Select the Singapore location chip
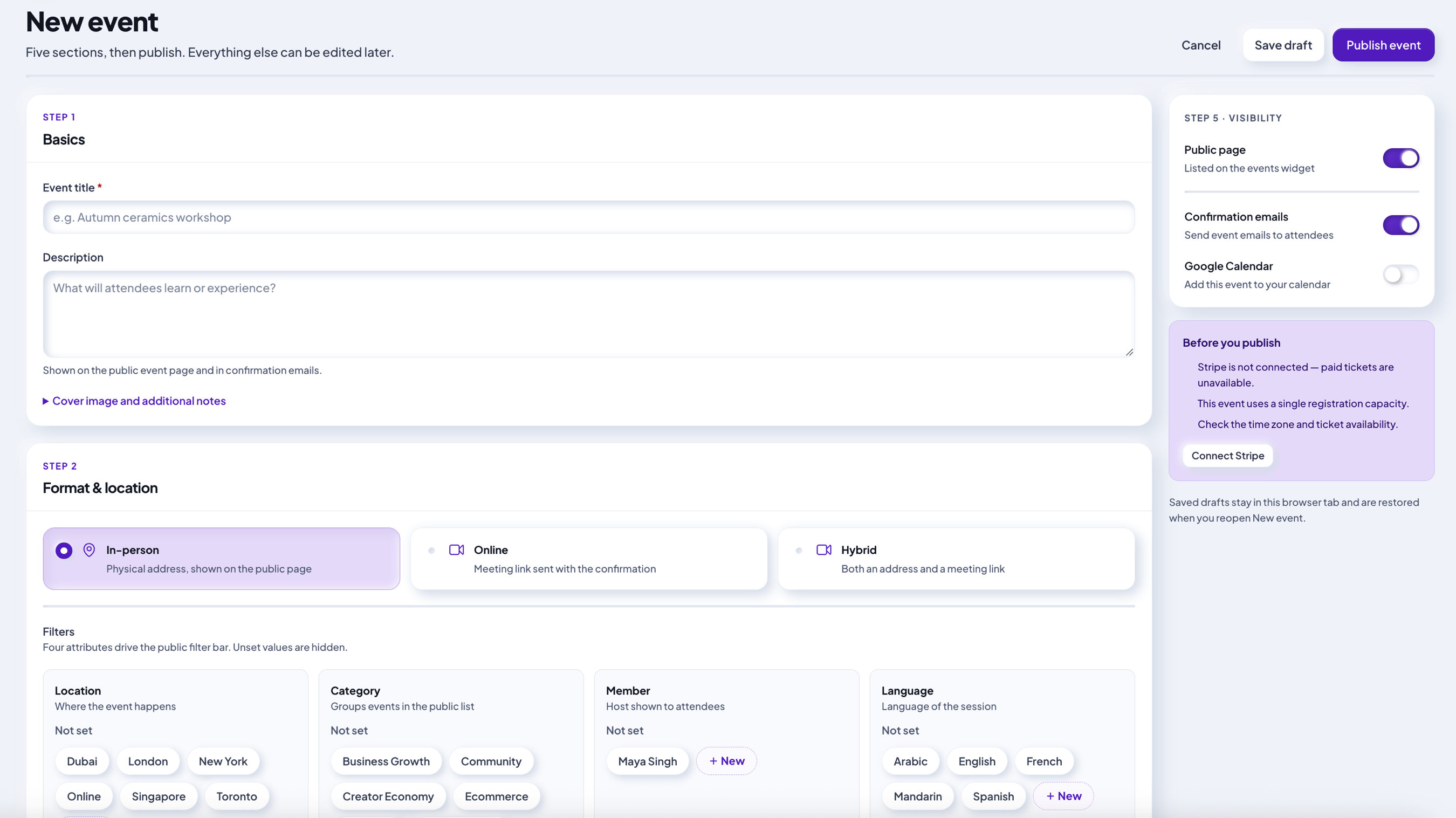1456x818 pixels. click(x=158, y=796)
